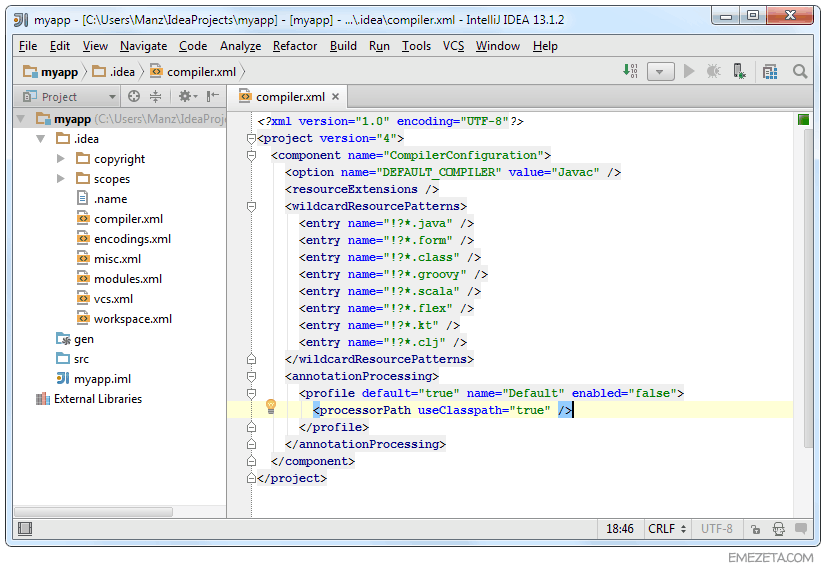Collapse the component tag fold marker
The image size is (828, 569).
[x=251, y=155]
